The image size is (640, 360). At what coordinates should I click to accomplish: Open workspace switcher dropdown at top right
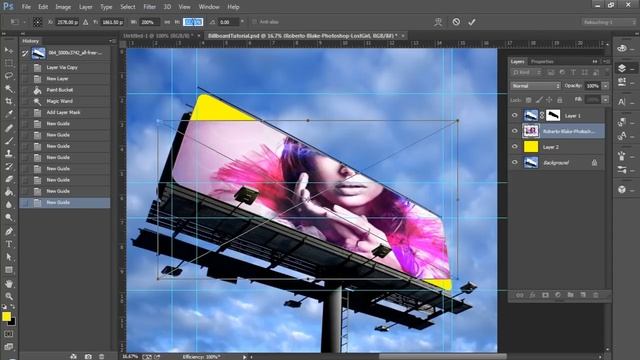coord(609,22)
